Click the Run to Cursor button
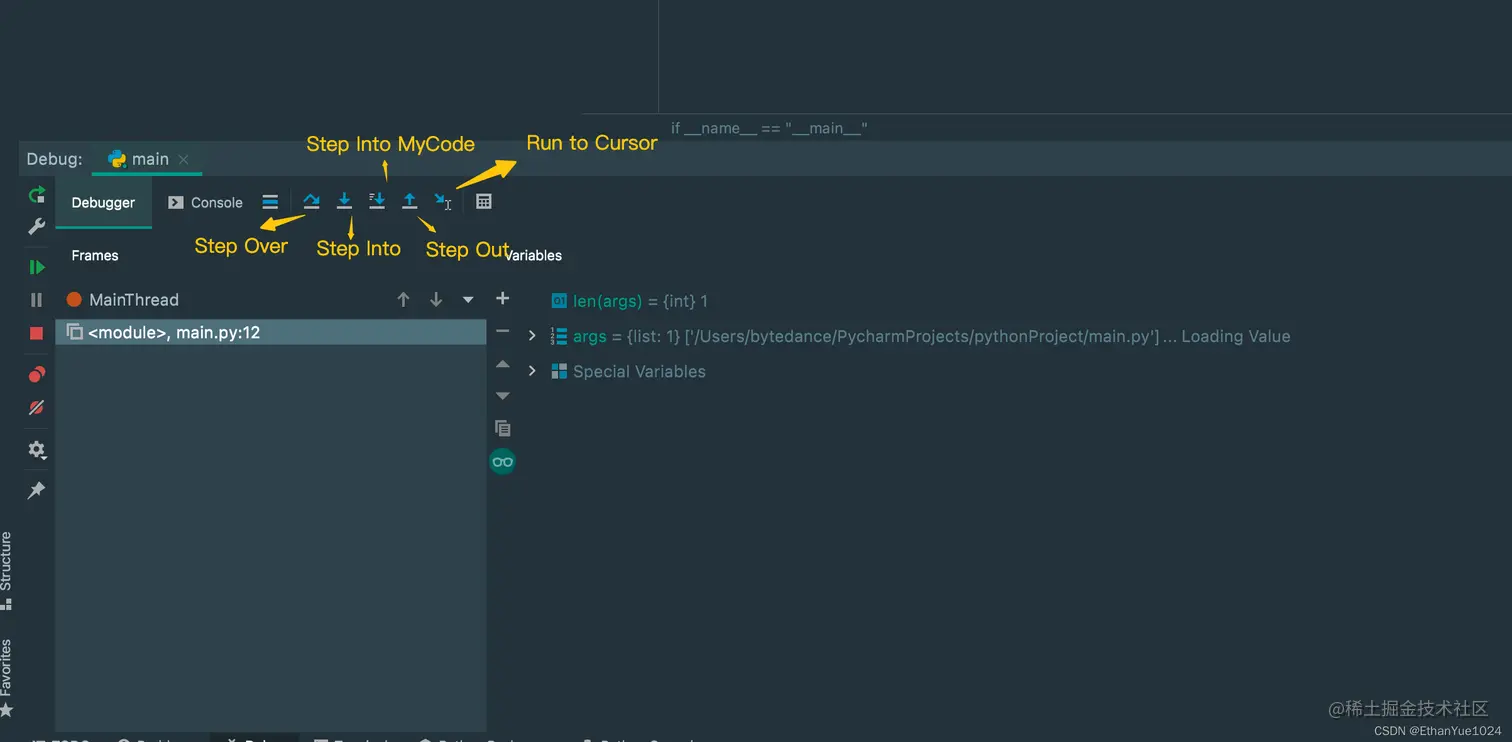The image size is (1512, 742). 443,201
